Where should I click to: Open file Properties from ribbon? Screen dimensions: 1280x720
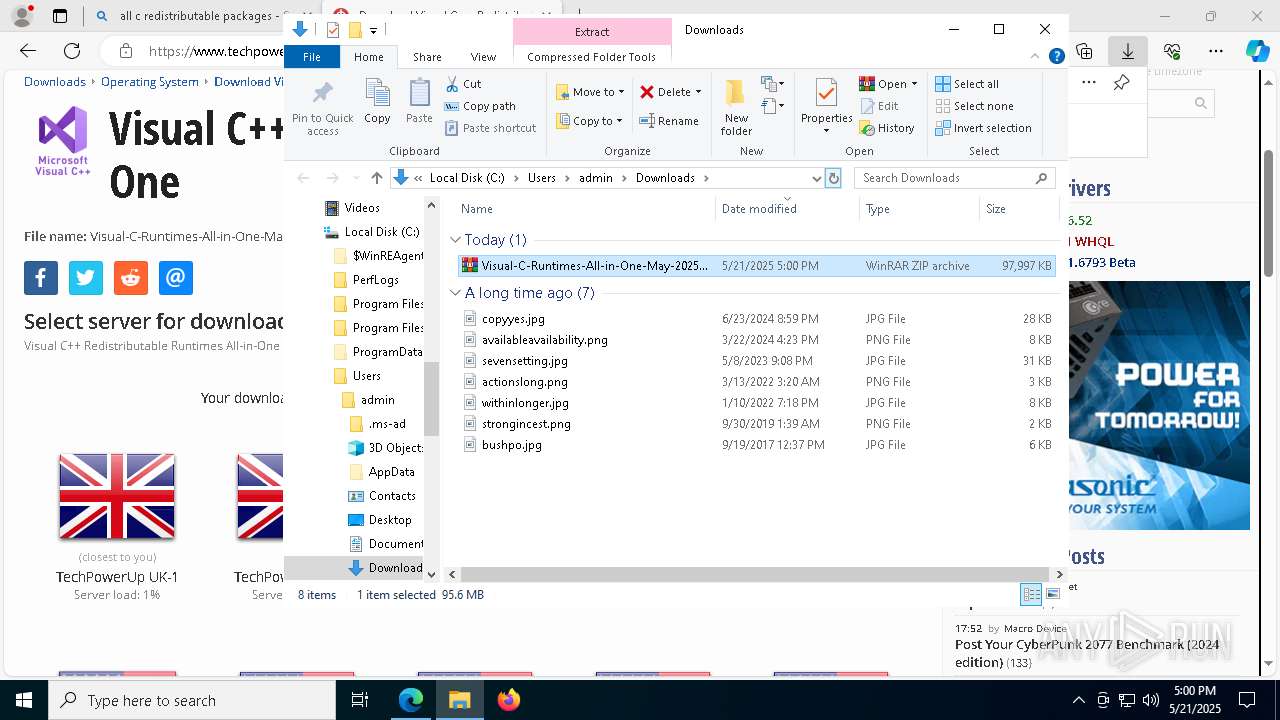click(826, 106)
